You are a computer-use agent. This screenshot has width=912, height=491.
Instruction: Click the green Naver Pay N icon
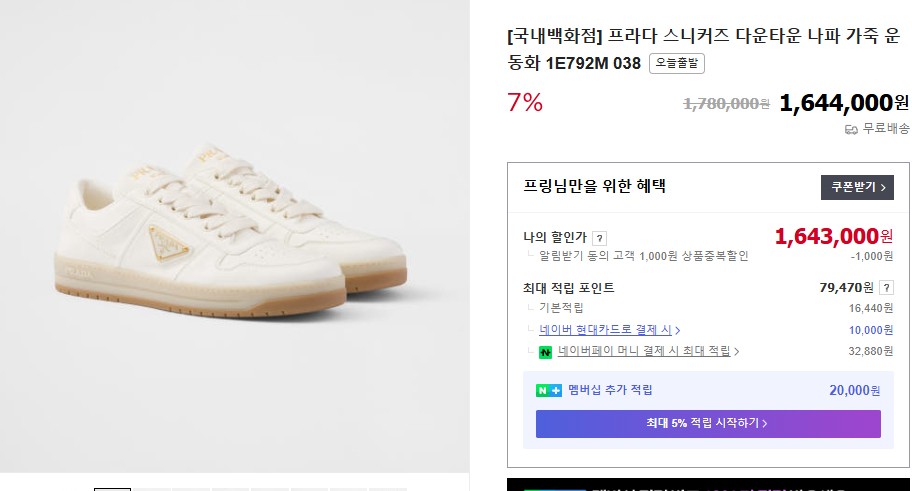coord(546,352)
